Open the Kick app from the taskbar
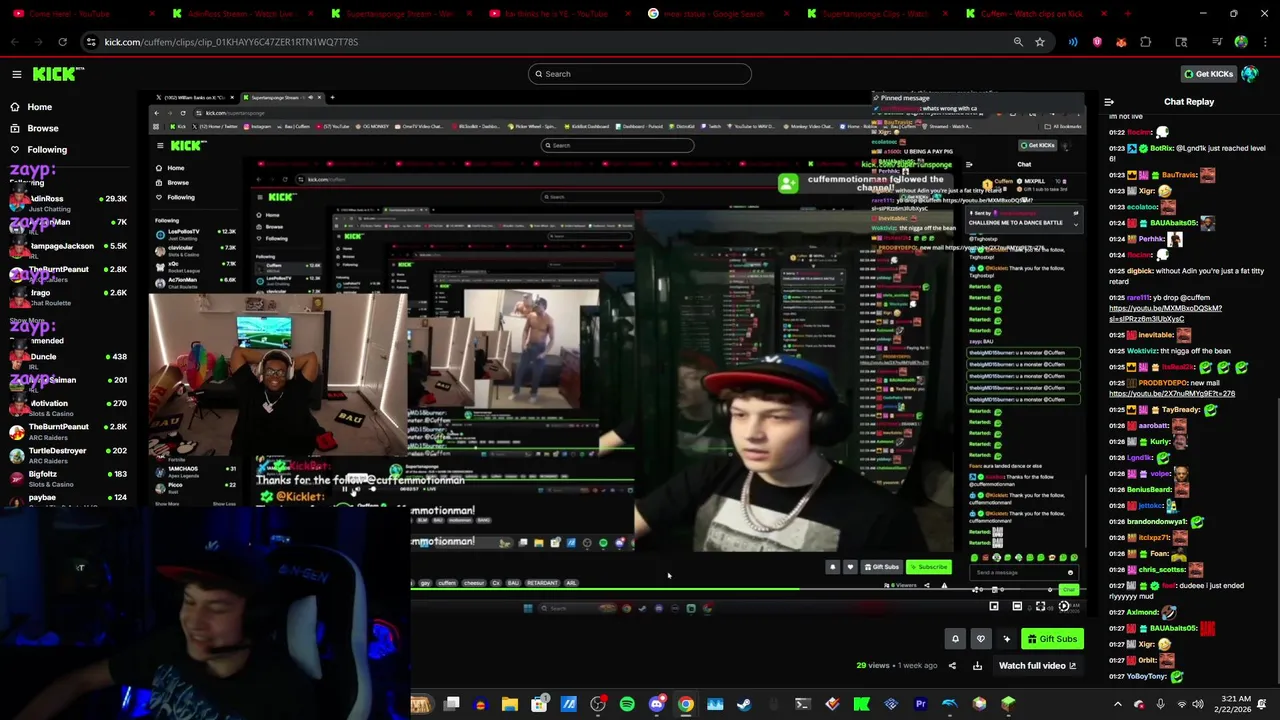 point(861,705)
